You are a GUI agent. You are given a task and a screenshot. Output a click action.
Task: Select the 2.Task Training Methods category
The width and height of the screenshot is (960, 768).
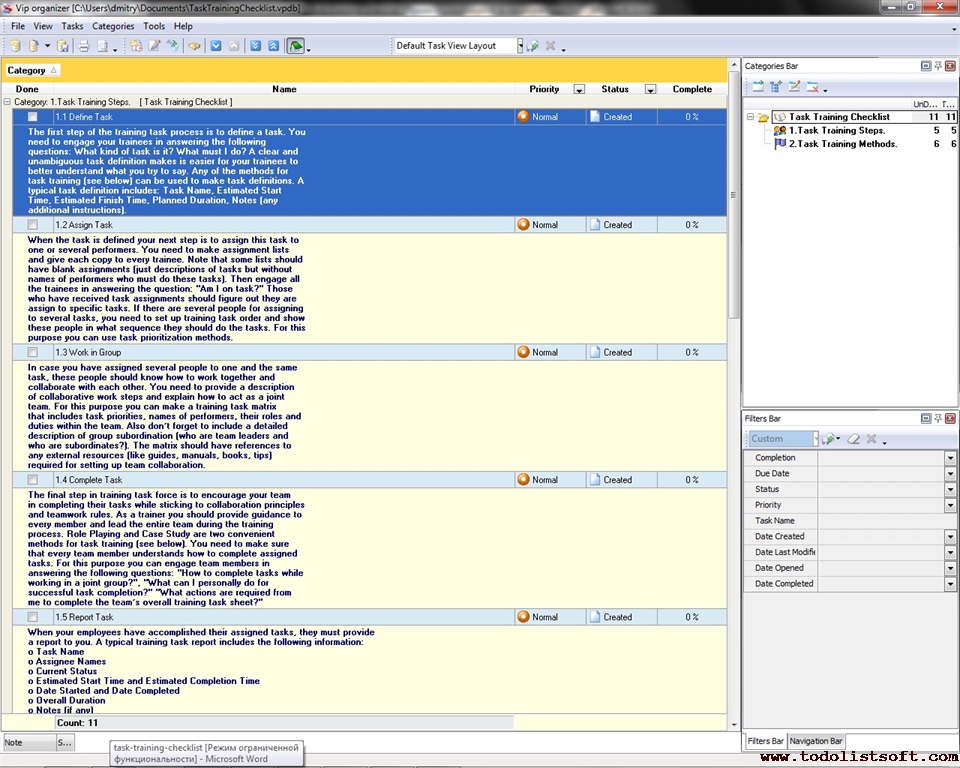(x=842, y=144)
